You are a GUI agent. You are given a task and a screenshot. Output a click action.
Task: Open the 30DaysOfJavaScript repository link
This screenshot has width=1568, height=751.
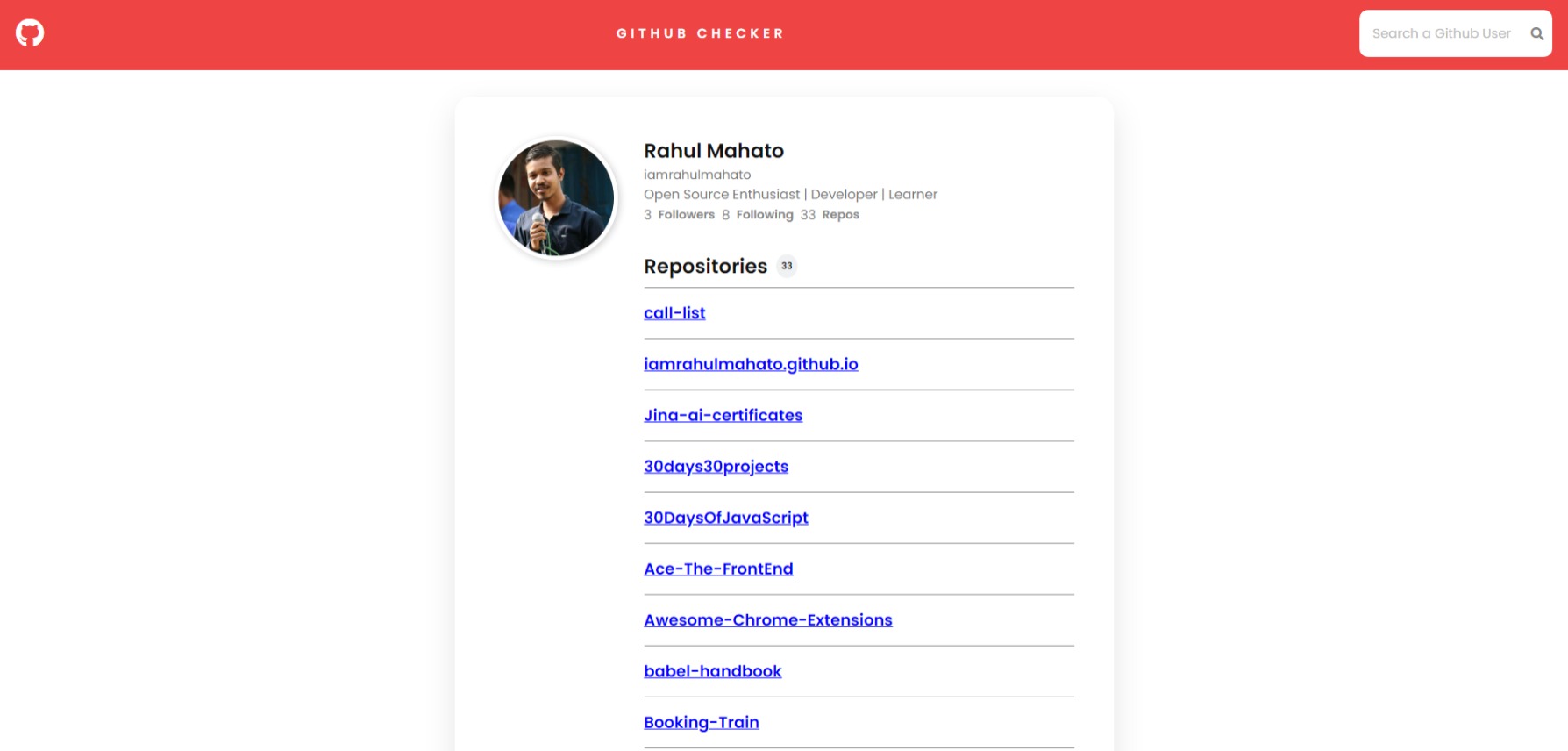click(x=725, y=518)
